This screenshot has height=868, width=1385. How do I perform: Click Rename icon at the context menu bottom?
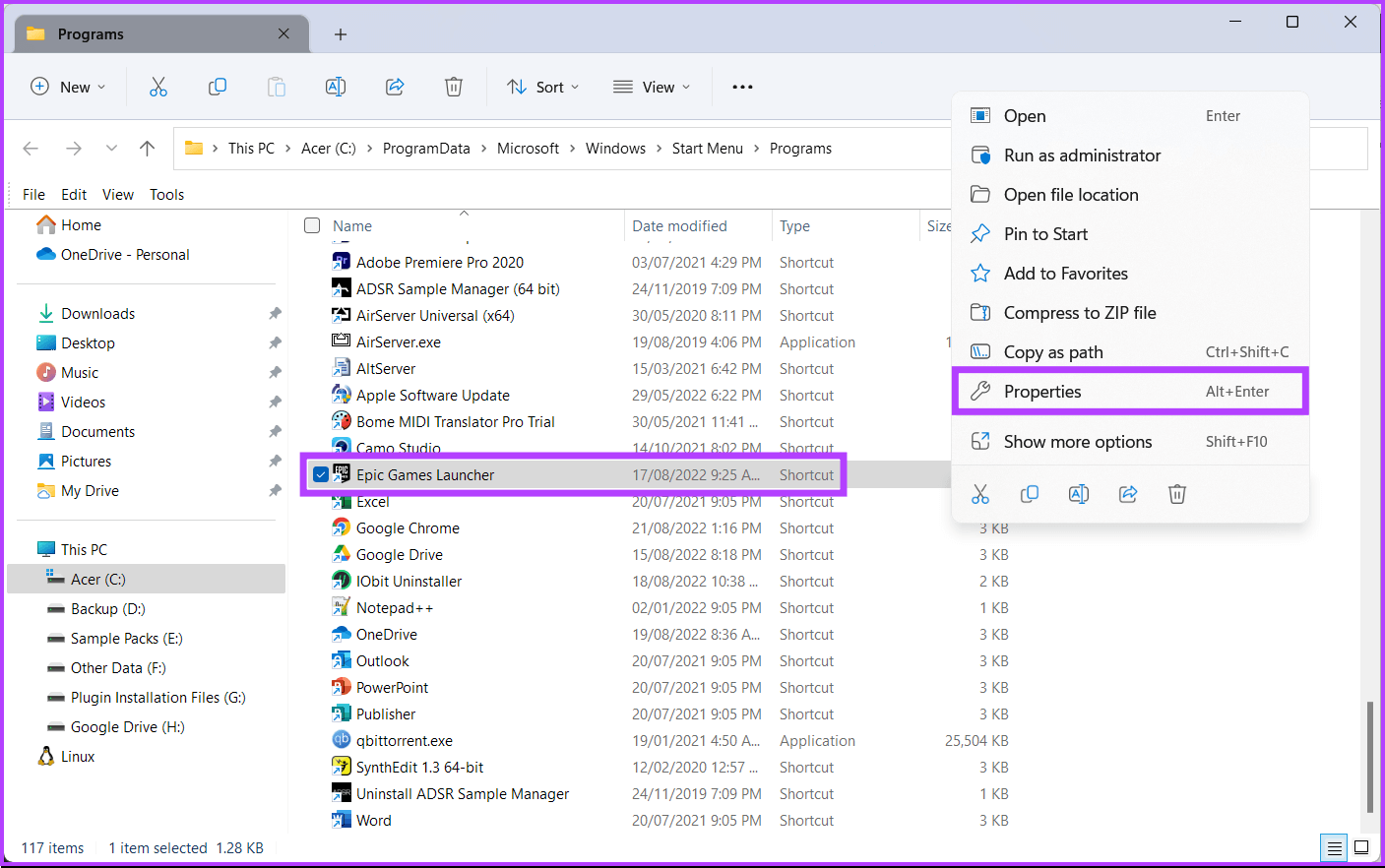pyautogui.click(x=1079, y=494)
